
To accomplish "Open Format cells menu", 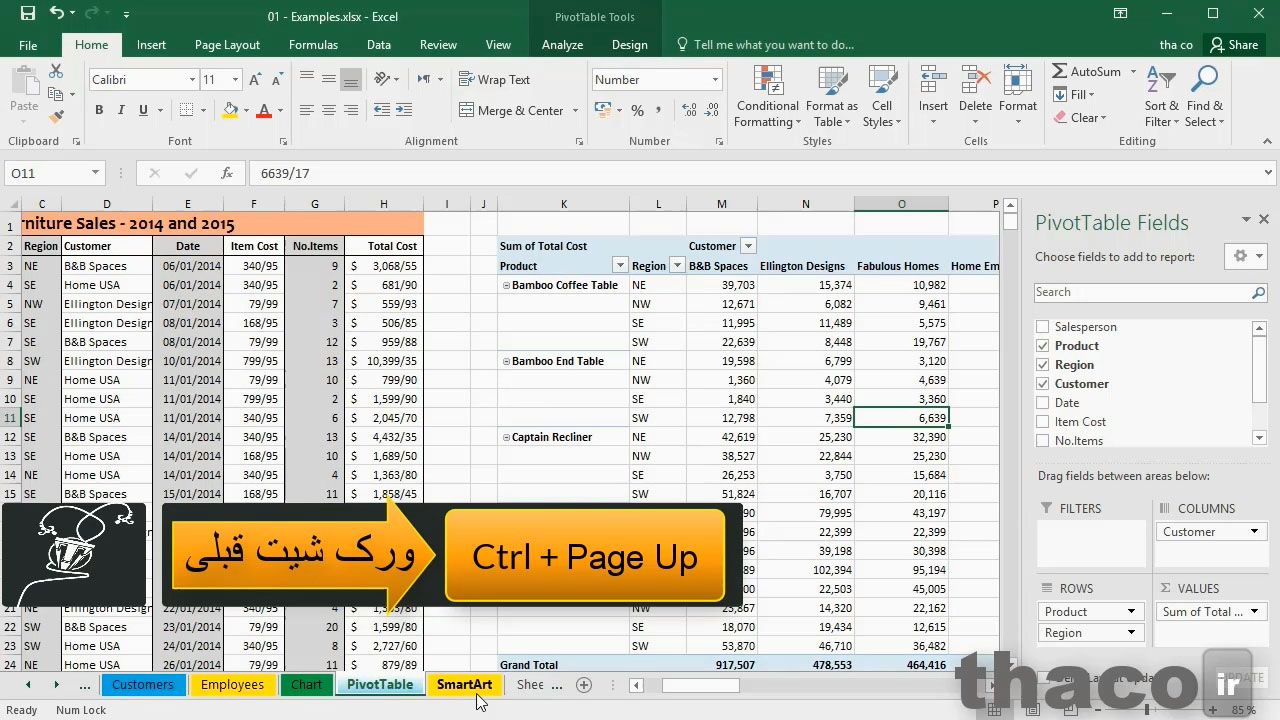I will [1017, 97].
